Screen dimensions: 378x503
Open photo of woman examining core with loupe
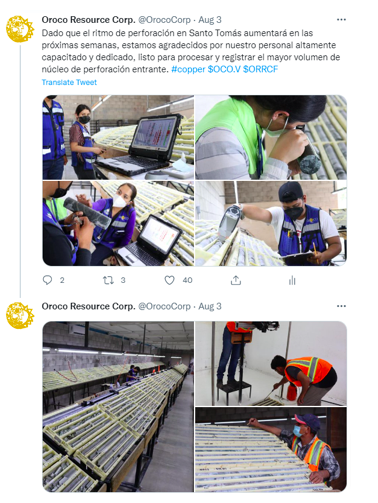click(271, 137)
